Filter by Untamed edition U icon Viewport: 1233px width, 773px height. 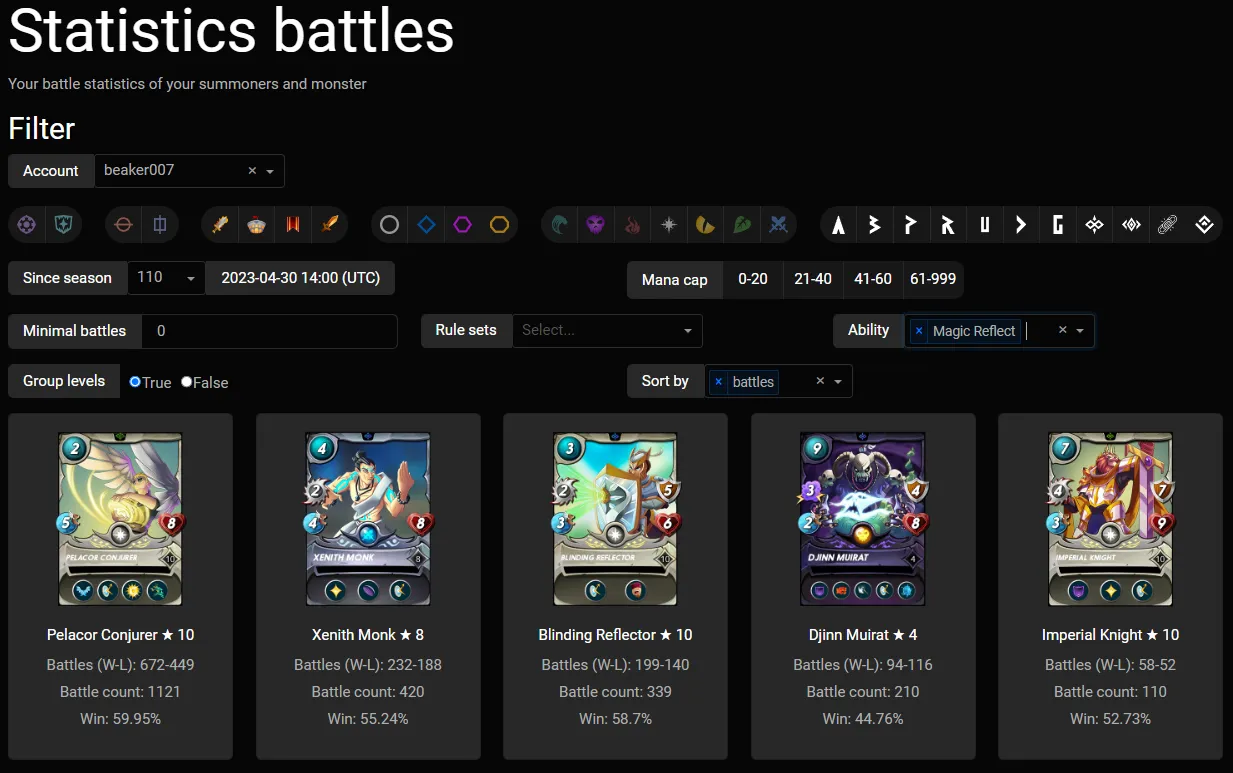click(985, 225)
